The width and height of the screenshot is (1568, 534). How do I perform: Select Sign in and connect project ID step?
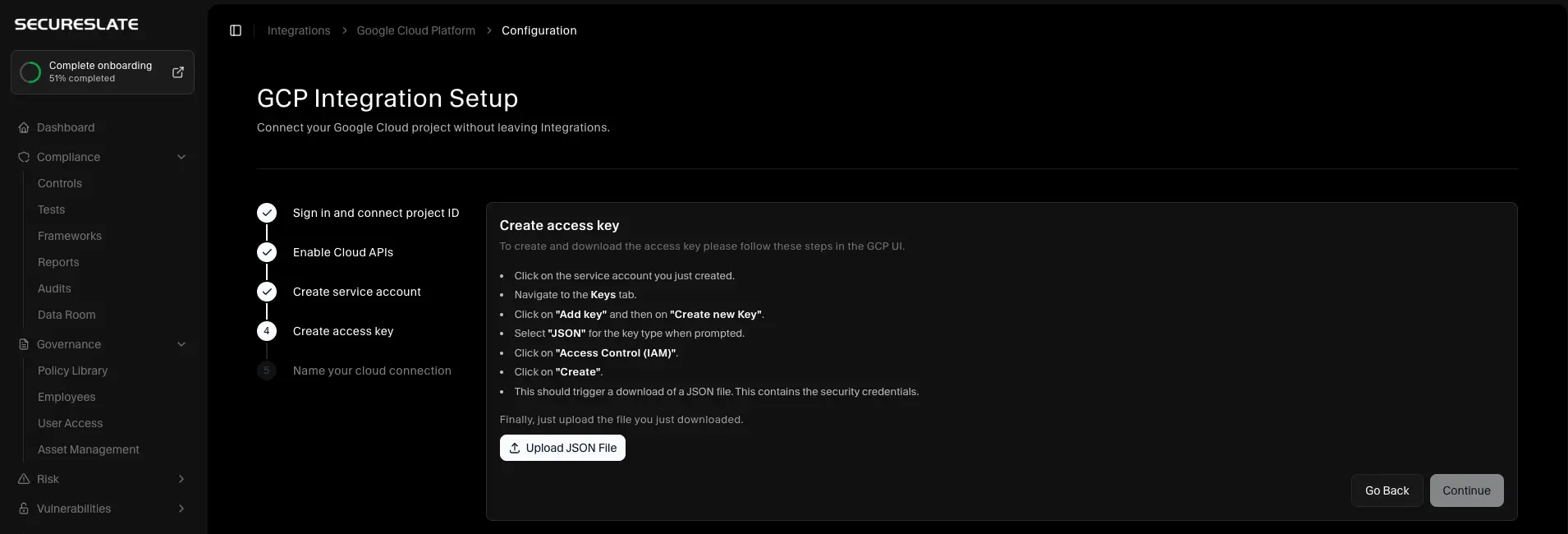pos(376,213)
